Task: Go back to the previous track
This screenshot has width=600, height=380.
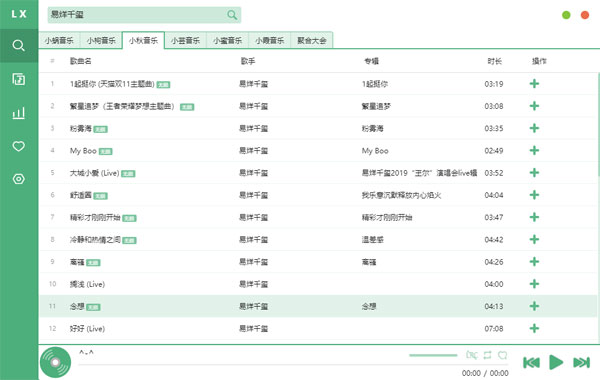Action: coord(532,362)
